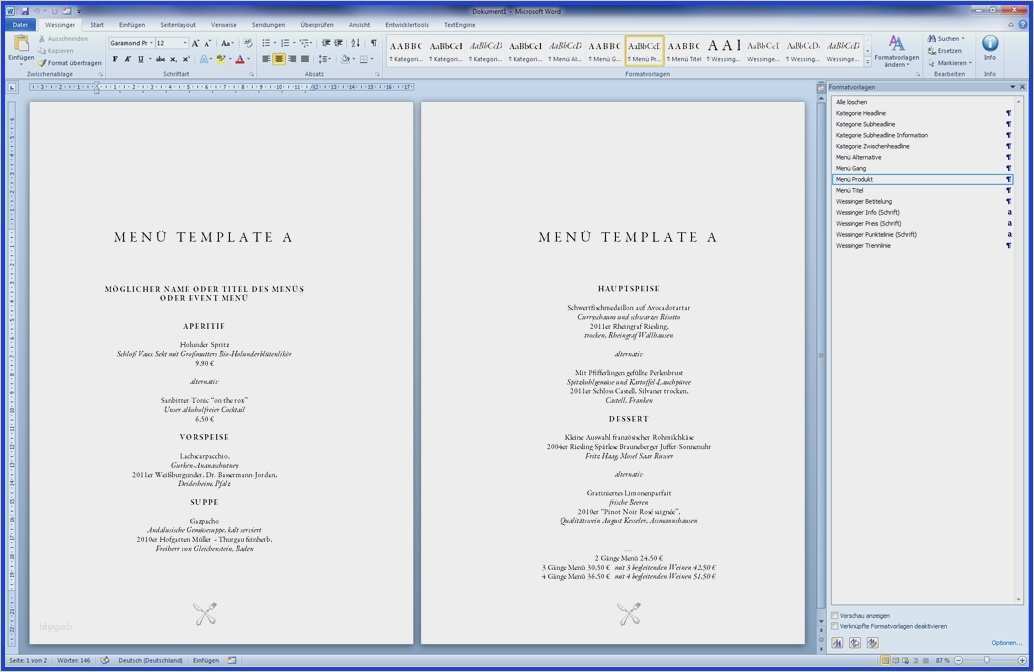Switch to the Start tab
Image resolution: width=1034 pixels, height=672 pixels.
click(97, 25)
